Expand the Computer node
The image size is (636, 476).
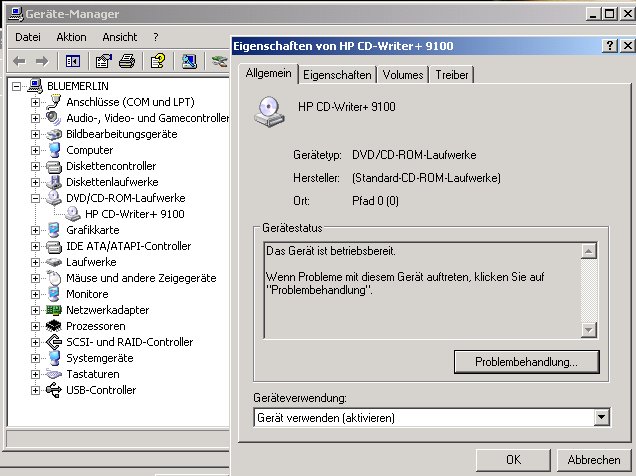click(x=35, y=150)
